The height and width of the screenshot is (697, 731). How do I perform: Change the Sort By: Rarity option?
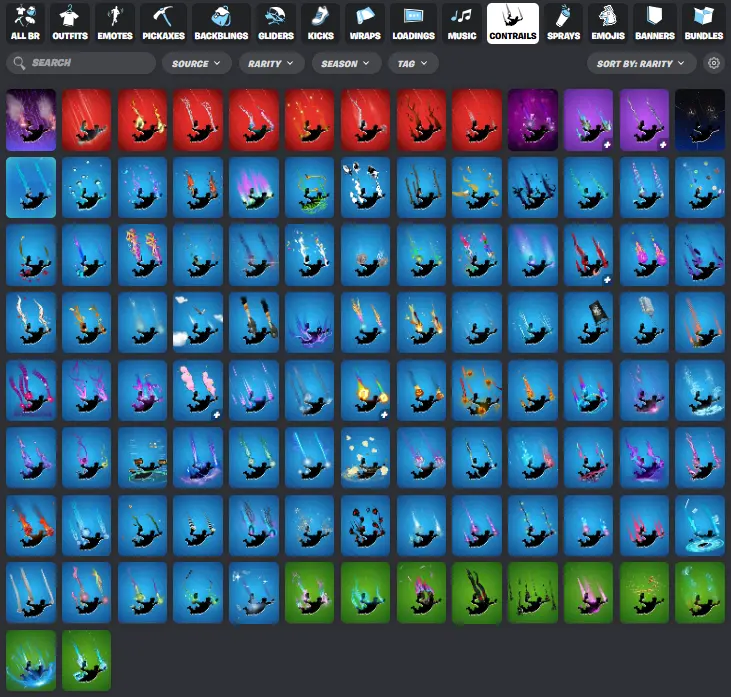(640, 63)
